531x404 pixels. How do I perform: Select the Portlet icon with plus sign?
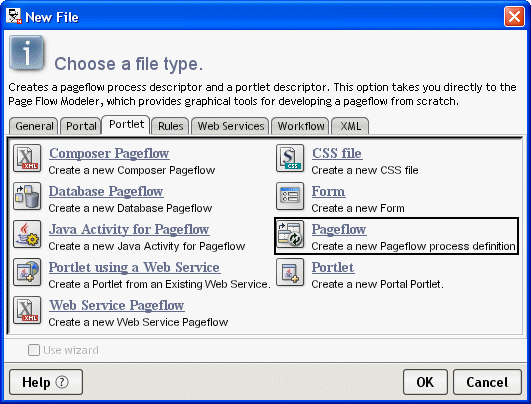pyautogui.click(x=290, y=272)
